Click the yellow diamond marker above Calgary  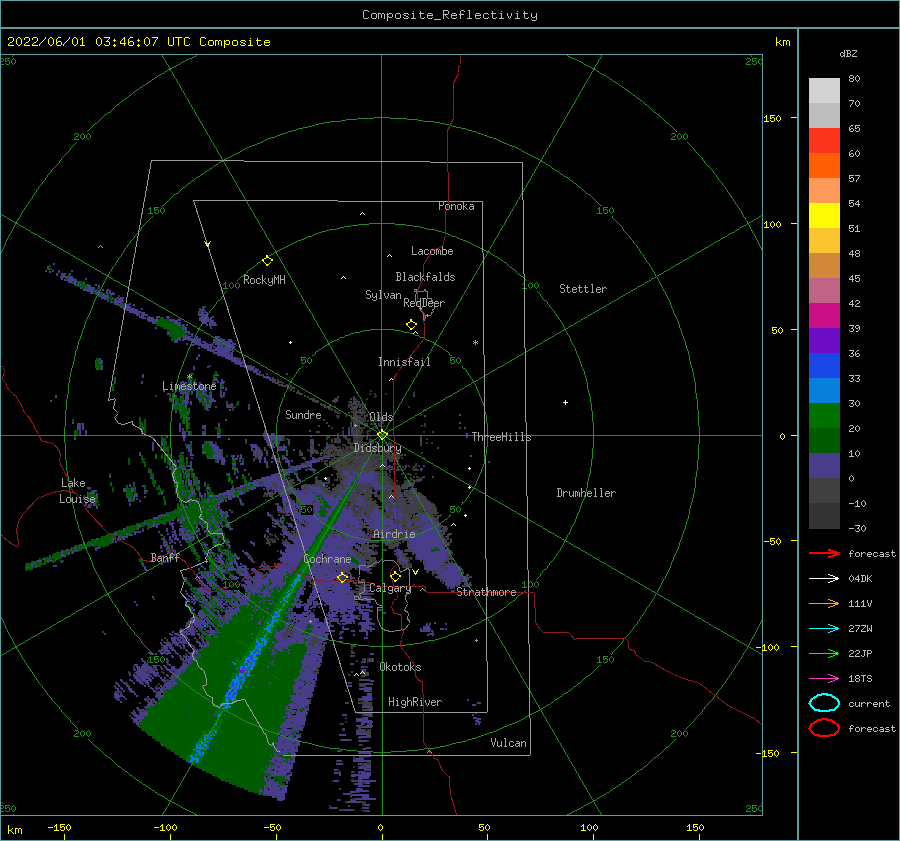coord(395,576)
